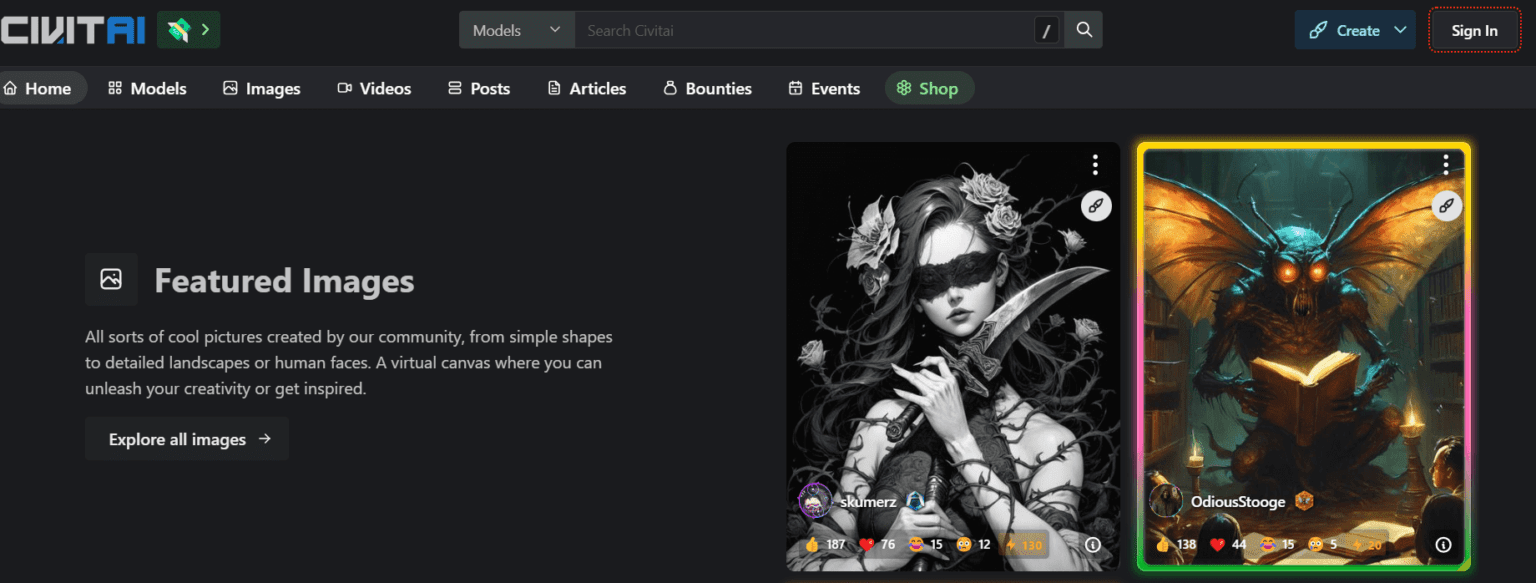Open the green money badge next to logo
Image resolution: width=1536 pixels, height=583 pixels.
[188, 30]
